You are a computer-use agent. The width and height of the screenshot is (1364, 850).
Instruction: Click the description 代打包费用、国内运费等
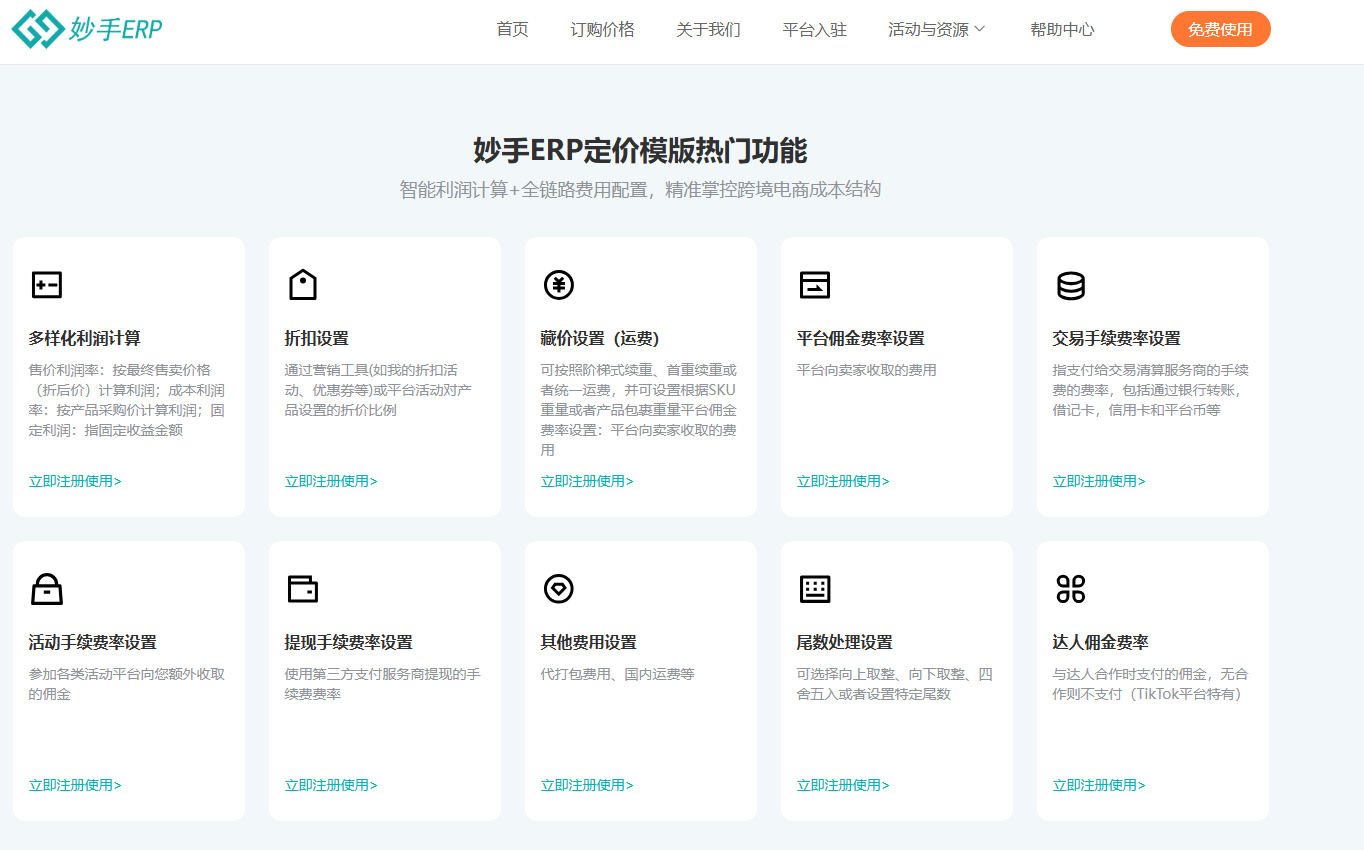tap(618, 674)
